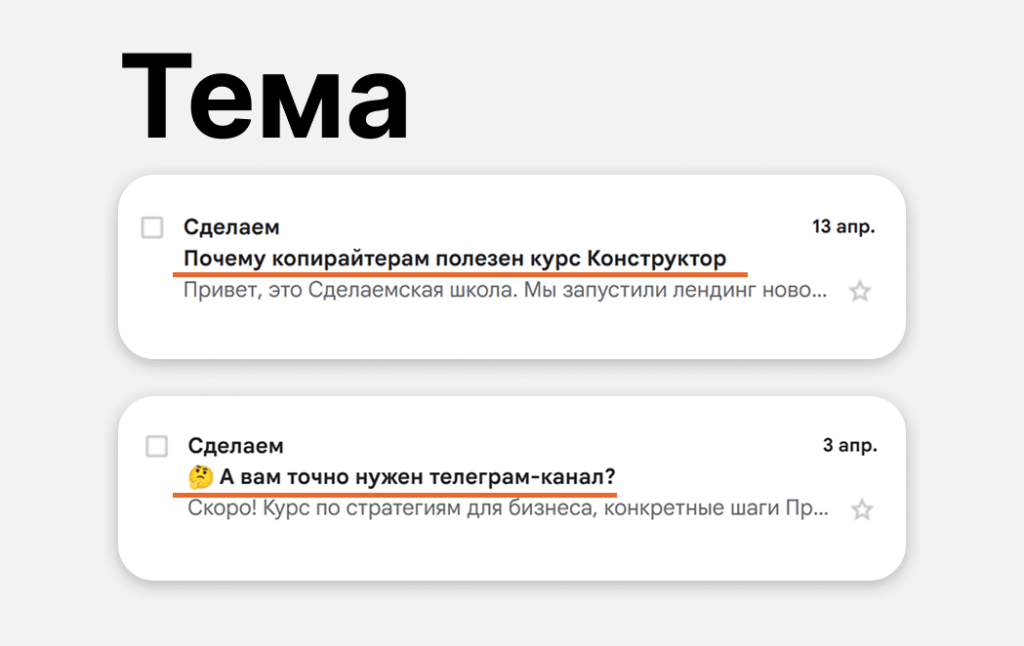Click the word 'телеграм-канал?' in the subject
The height and width of the screenshot is (646, 1024).
[522, 477]
